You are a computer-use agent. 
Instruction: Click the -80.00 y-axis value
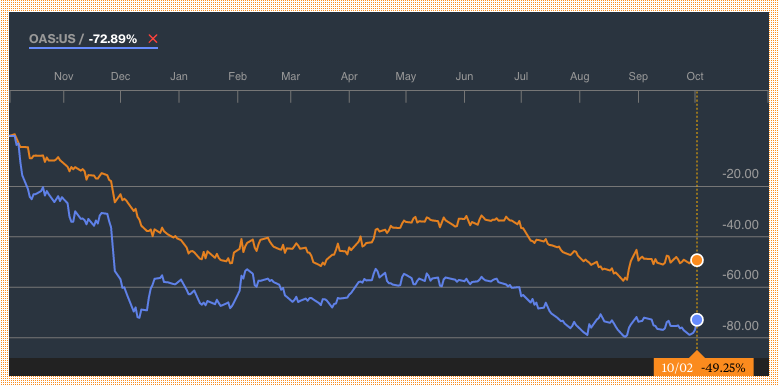coord(741,326)
